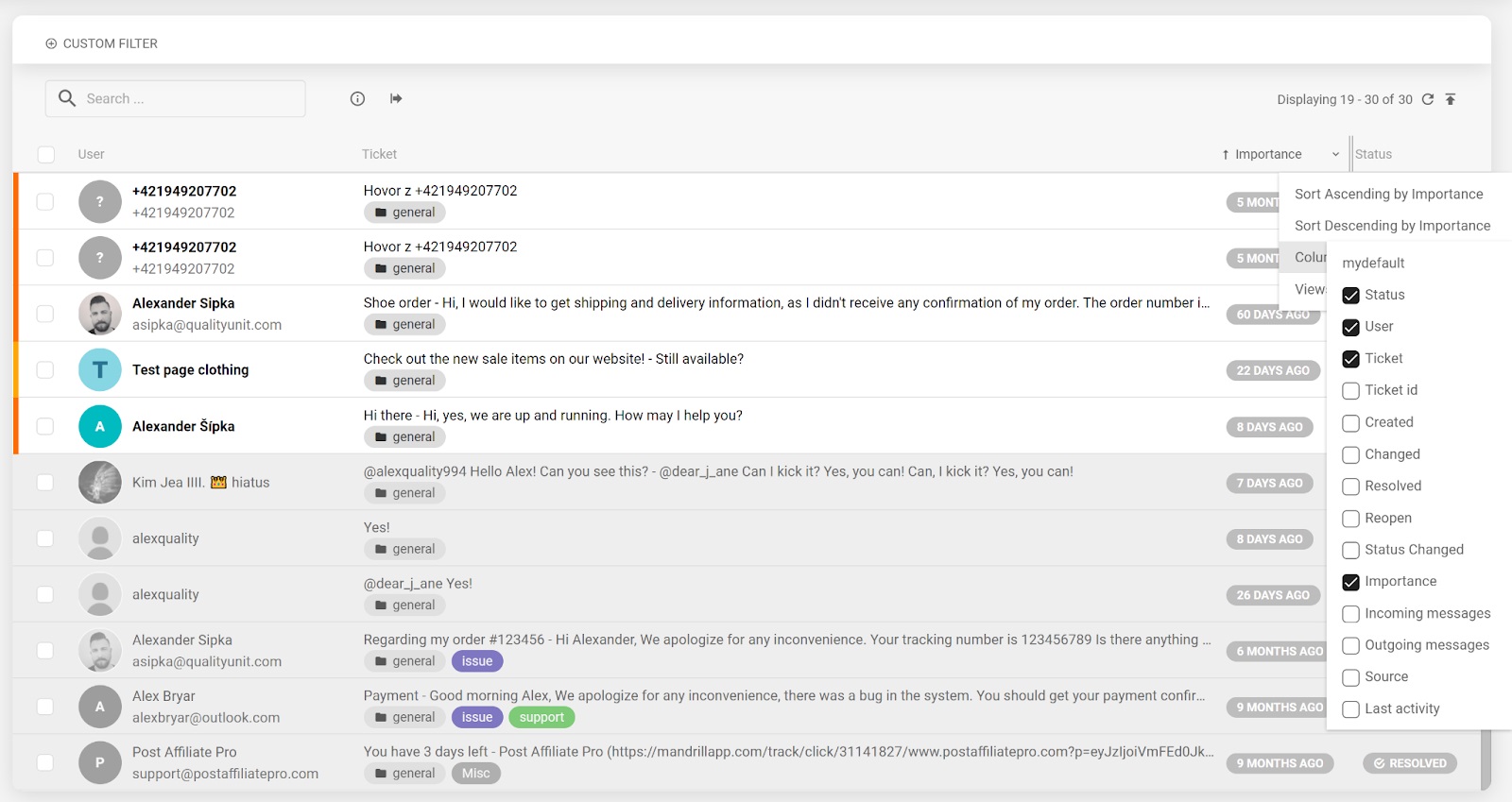The height and width of the screenshot is (802, 1512).
Task: Click the plus icon for Custom Filter
Action: pos(51,43)
